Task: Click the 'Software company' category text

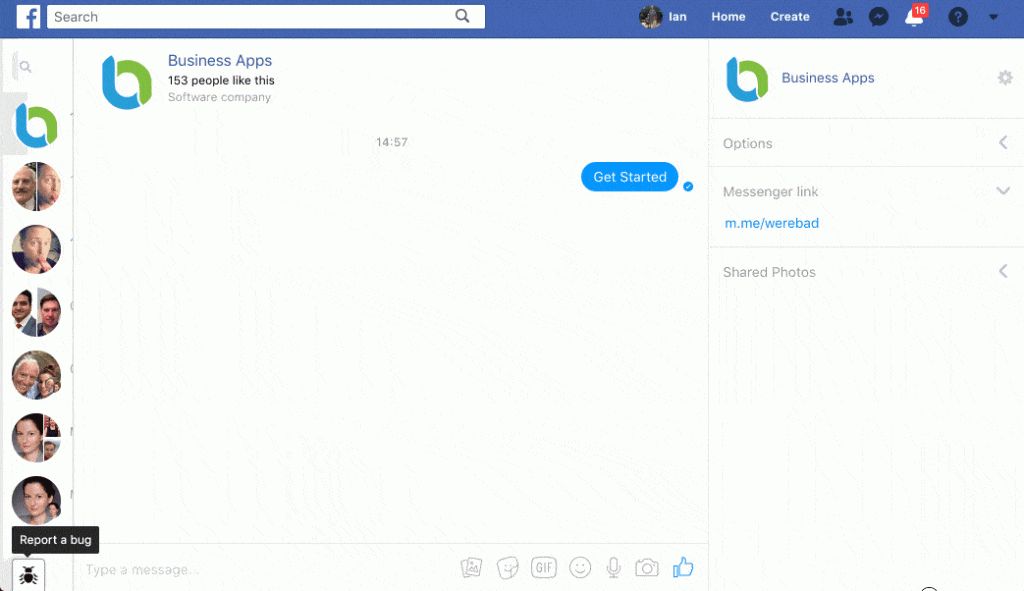Action: click(219, 97)
